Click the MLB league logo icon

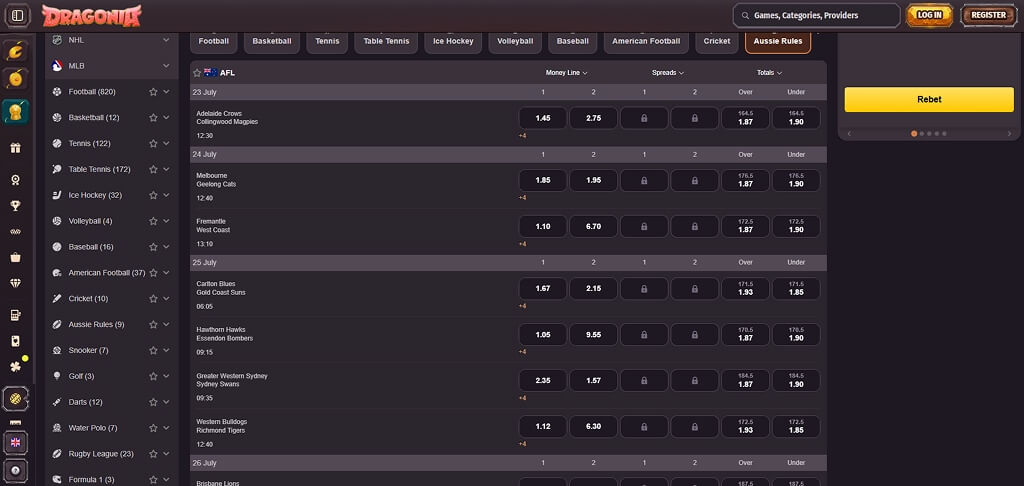pyautogui.click(x=57, y=65)
